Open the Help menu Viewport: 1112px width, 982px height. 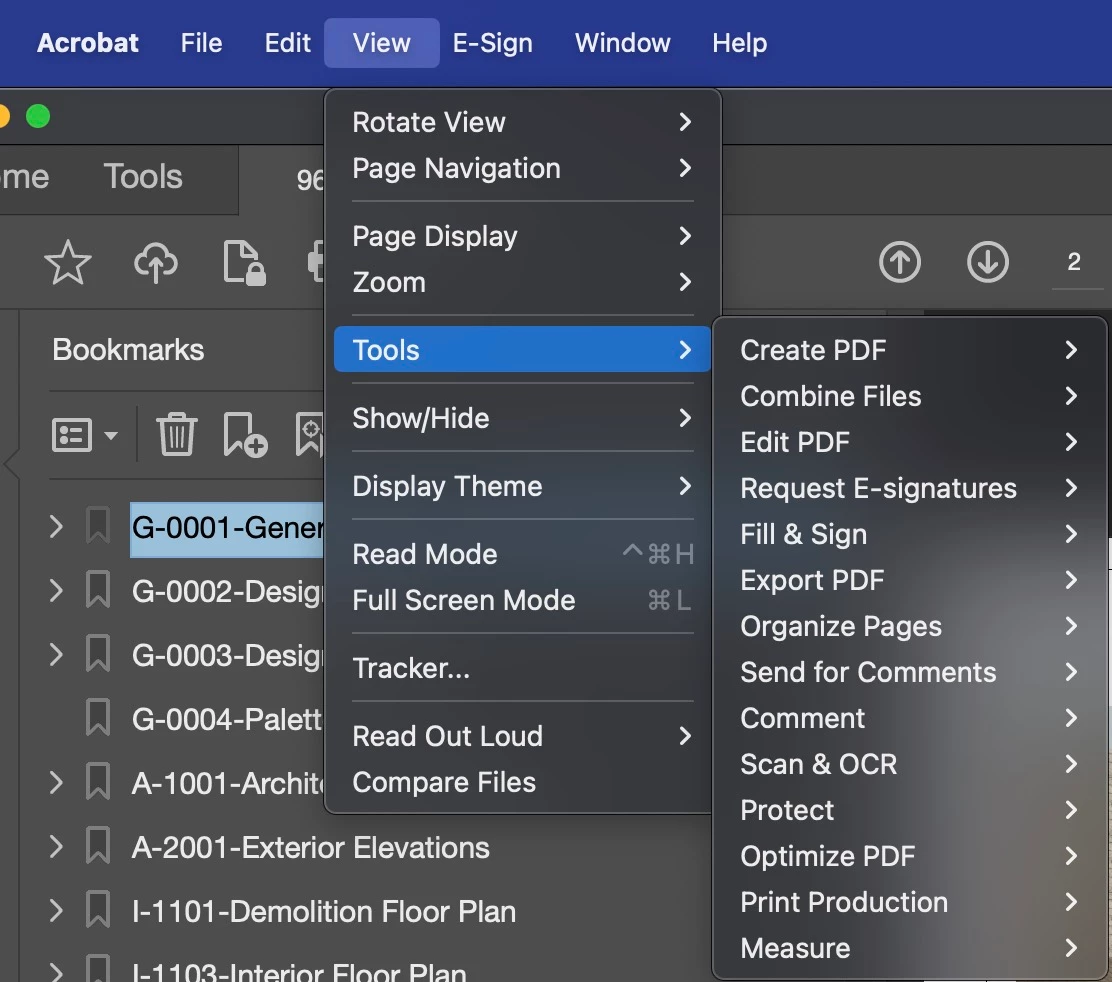tap(740, 43)
